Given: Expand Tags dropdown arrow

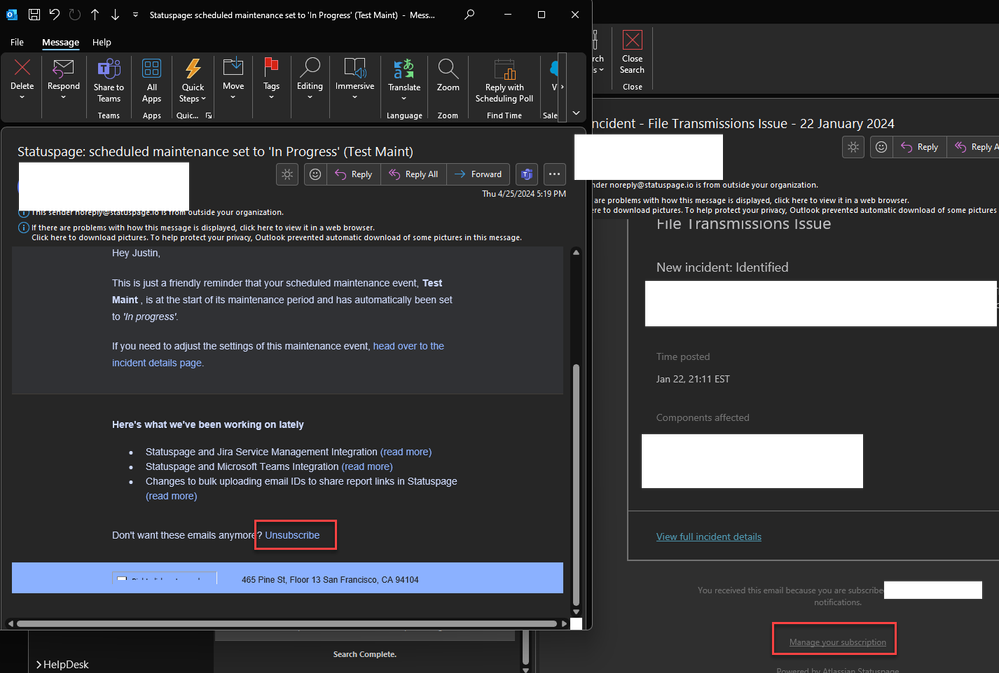Looking at the screenshot, I should tap(271, 97).
